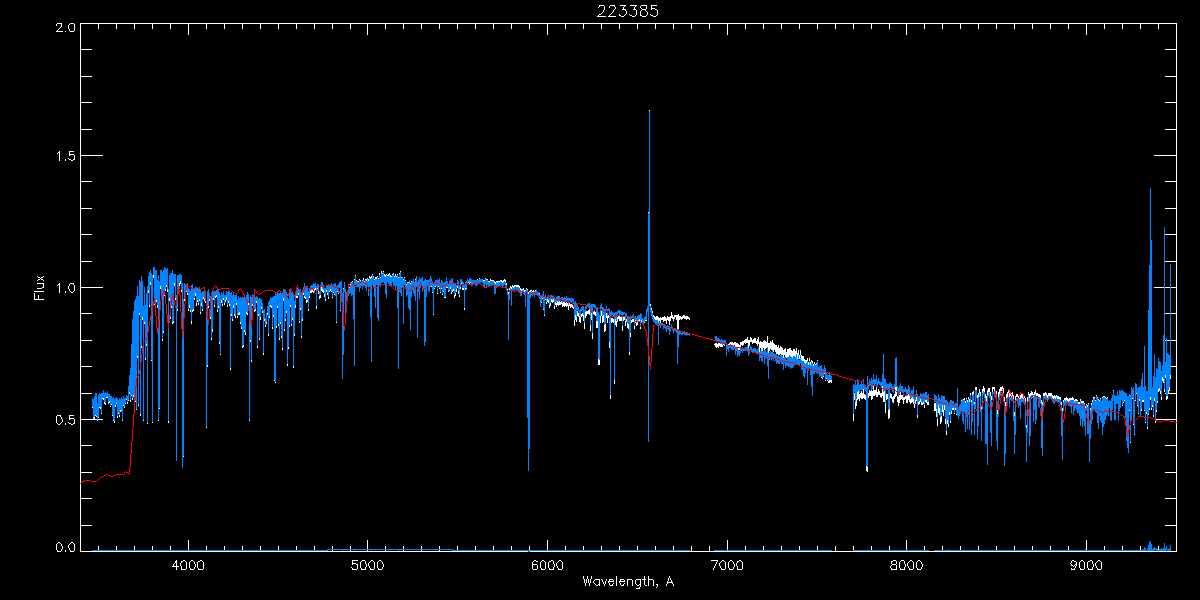The width and height of the screenshot is (1200, 600).
Task: Click the blue spike cluster near 9400 Angstrom
Action: pos(1158,300)
